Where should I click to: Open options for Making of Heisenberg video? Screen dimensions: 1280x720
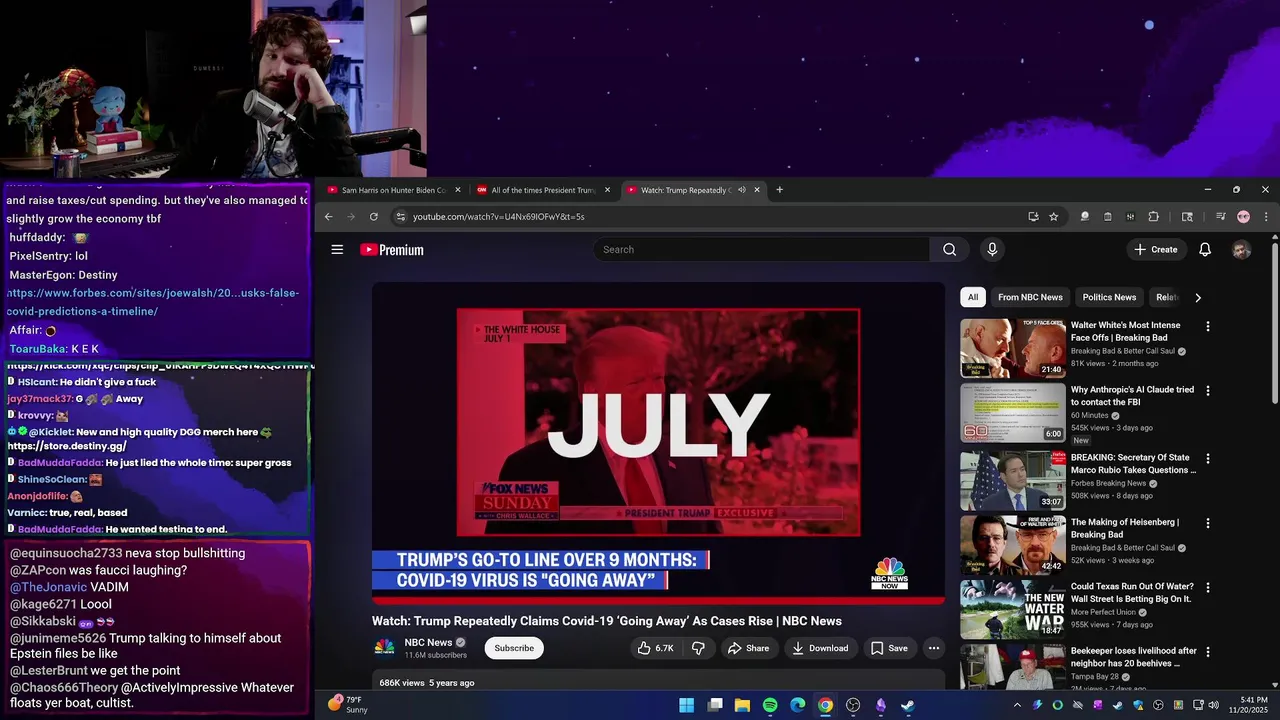pyautogui.click(x=1207, y=523)
